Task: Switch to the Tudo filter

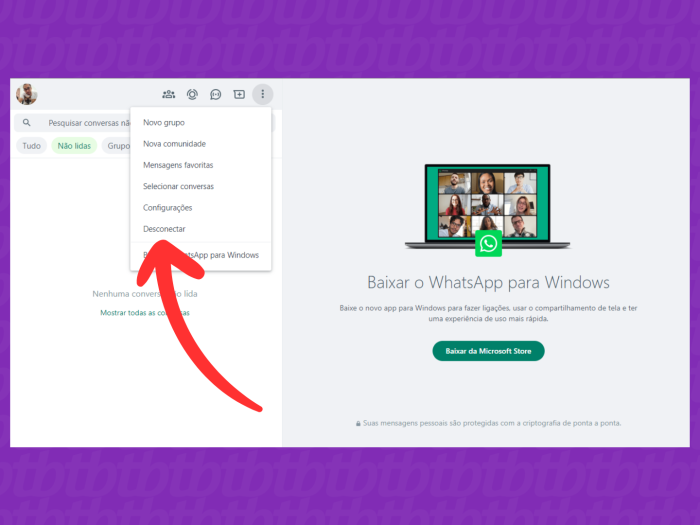Action: 31,146
